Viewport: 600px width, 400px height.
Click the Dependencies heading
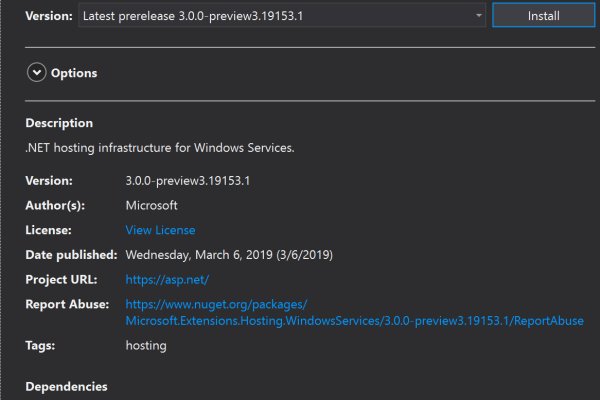[66, 386]
